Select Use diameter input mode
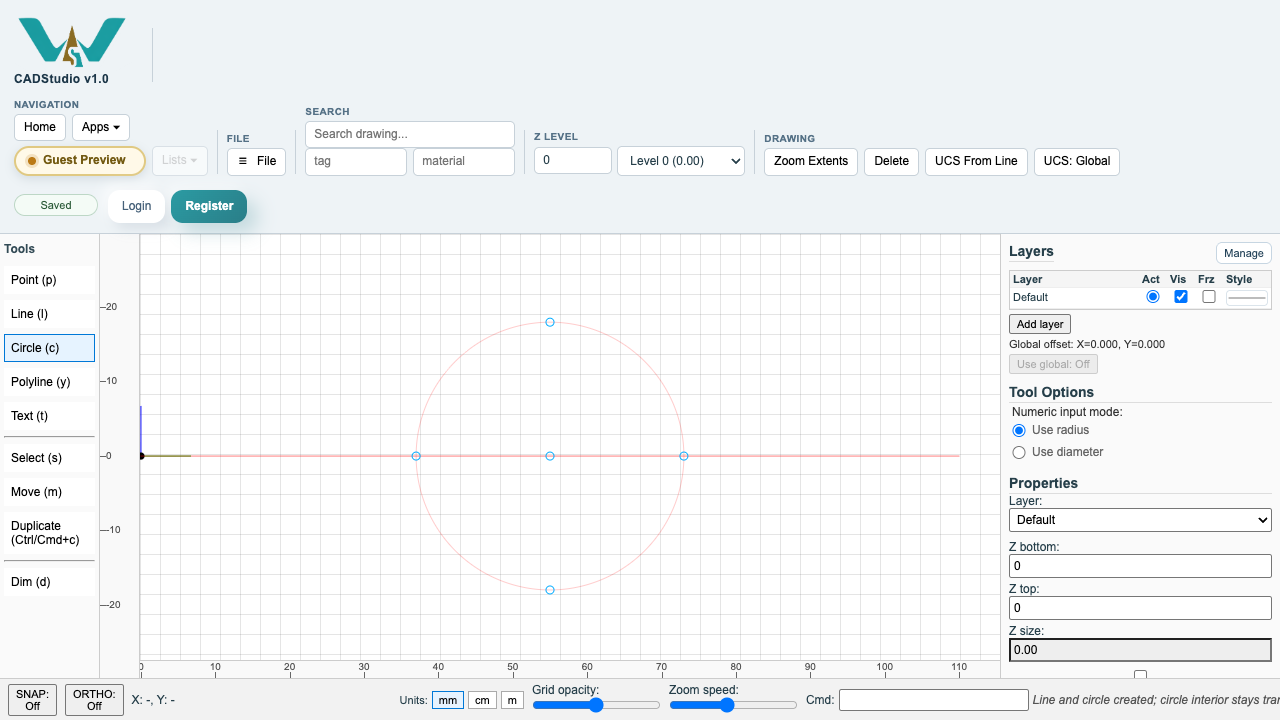The width and height of the screenshot is (1280, 720). pyautogui.click(x=1019, y=452)
